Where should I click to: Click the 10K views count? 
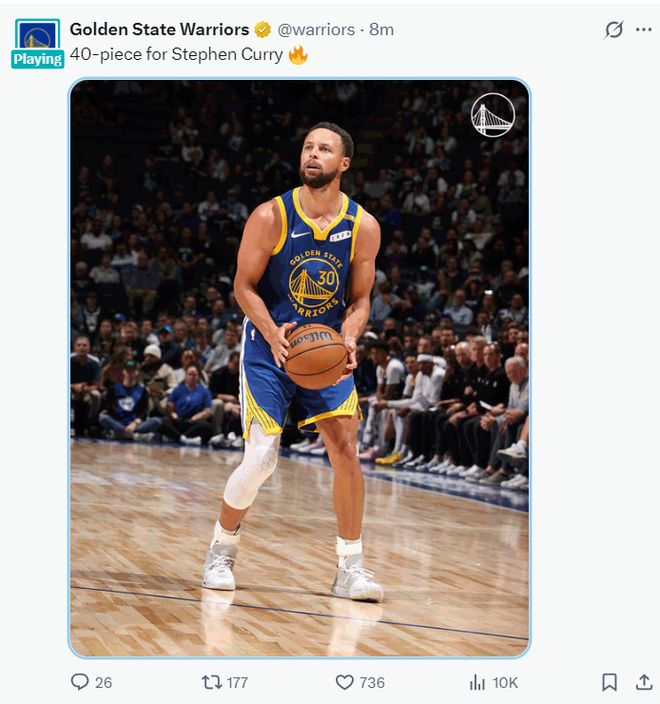point(505,682)
